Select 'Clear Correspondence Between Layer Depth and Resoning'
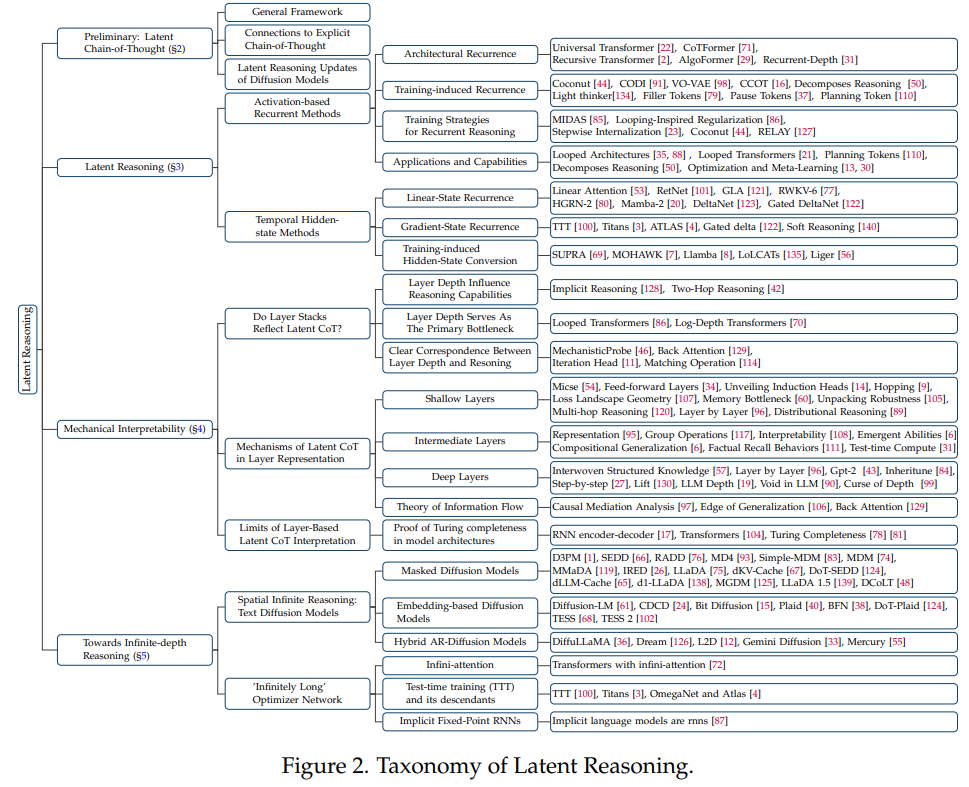 (460, 357)
